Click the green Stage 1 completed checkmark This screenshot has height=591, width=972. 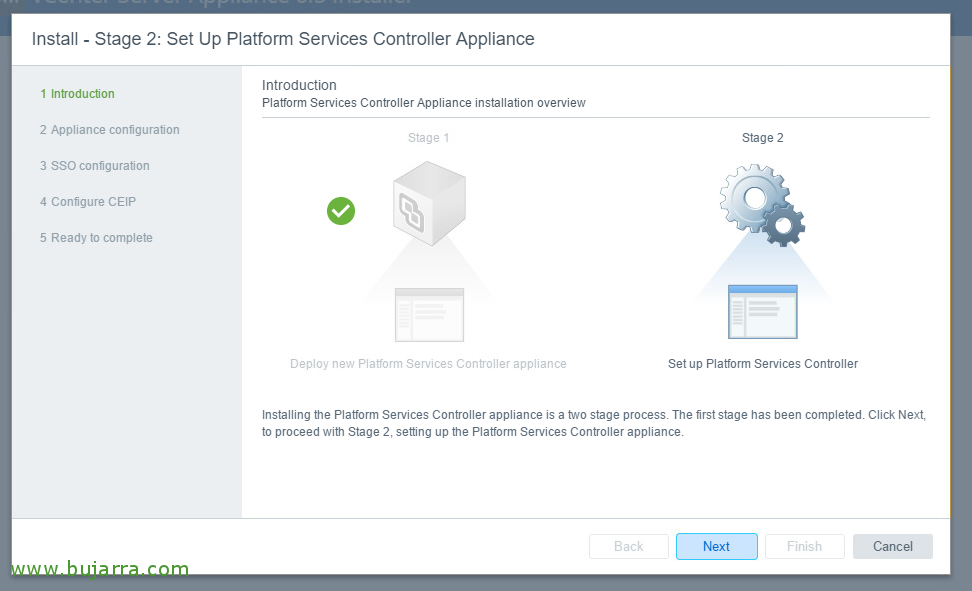click(x=341, y=211)
